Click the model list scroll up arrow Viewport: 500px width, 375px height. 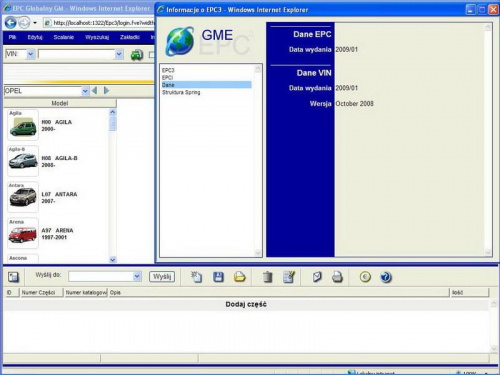tap(113, 112)
